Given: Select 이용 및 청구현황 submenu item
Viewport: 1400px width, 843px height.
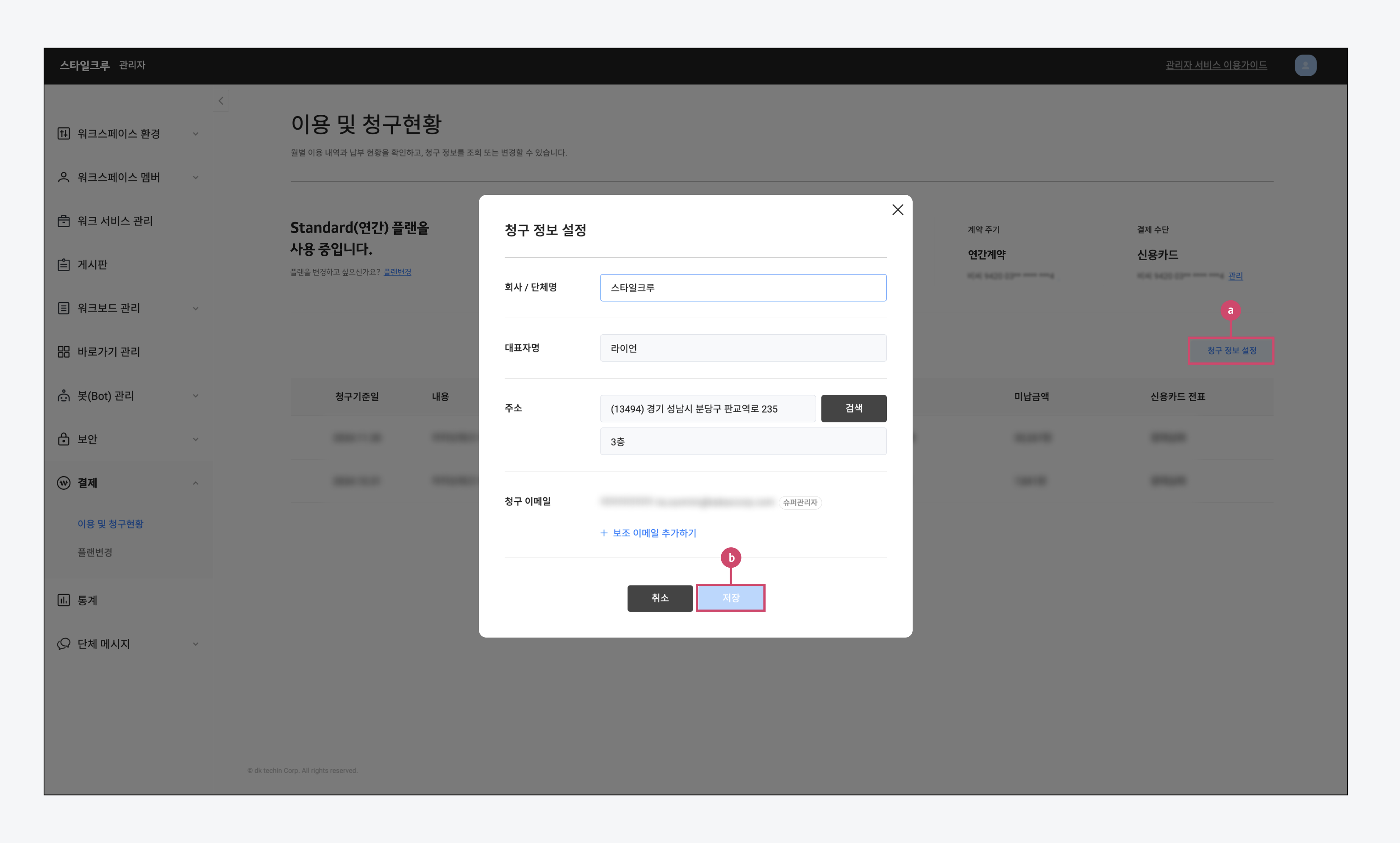Looking at the screenshot, I should click(110, 524).
